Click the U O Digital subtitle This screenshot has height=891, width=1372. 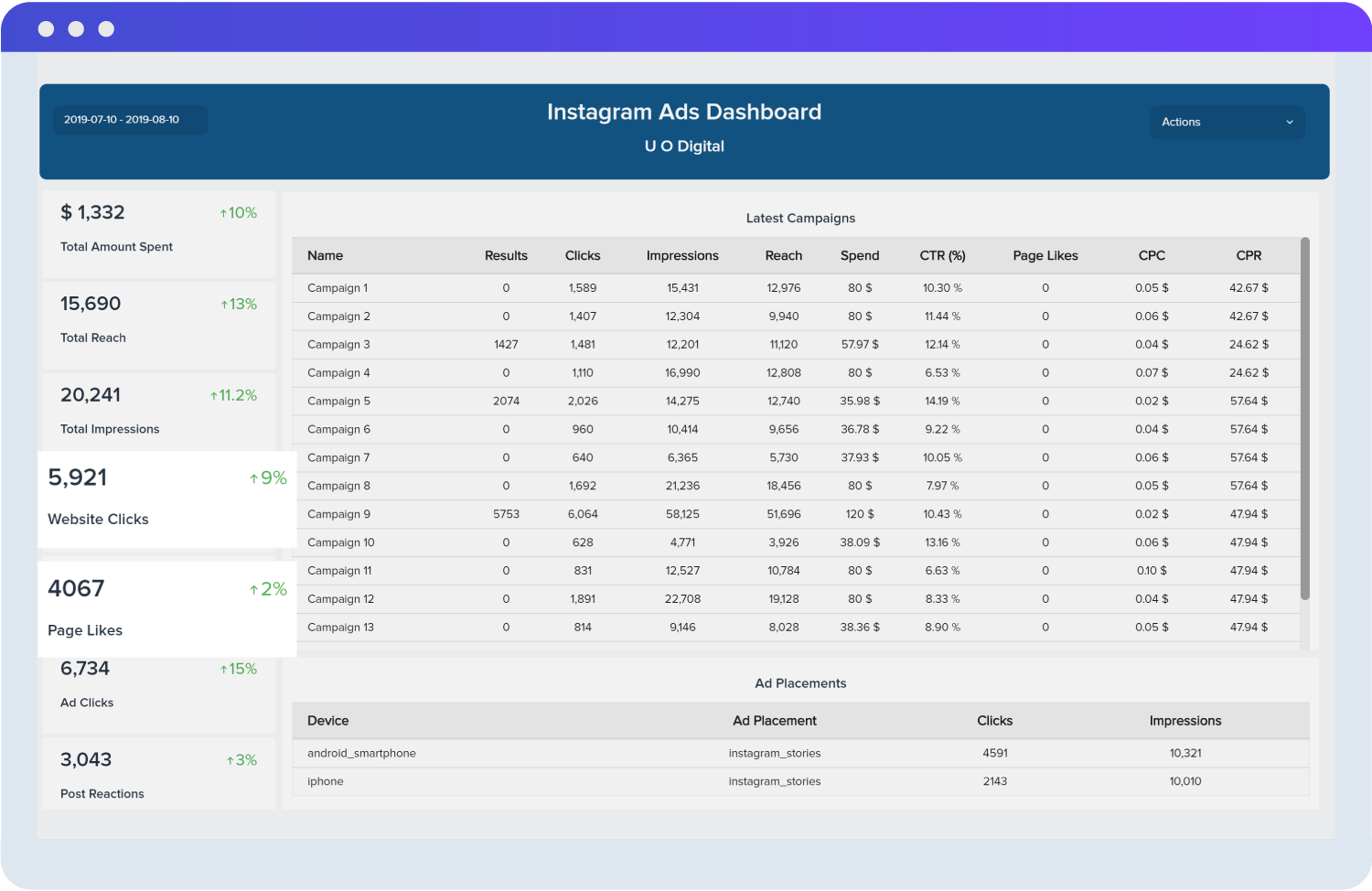[684, 146]
